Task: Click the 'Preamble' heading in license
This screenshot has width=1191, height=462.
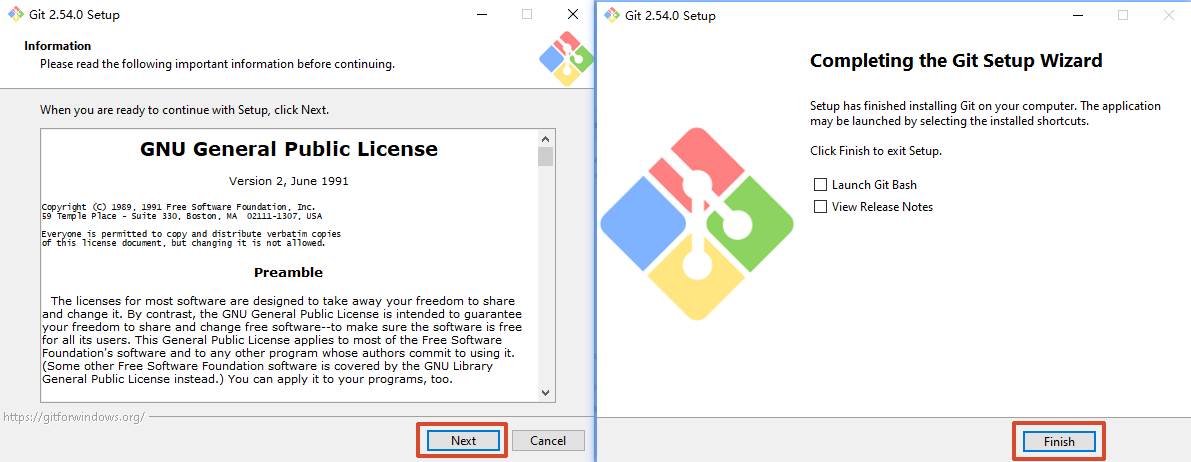Action: tap(289, 272)
